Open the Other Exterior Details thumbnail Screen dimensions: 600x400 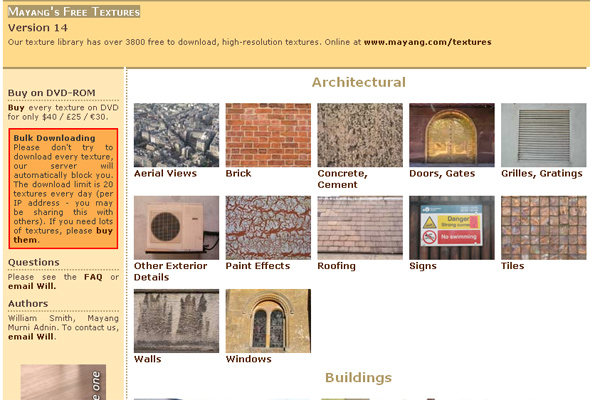pos(176,228)
